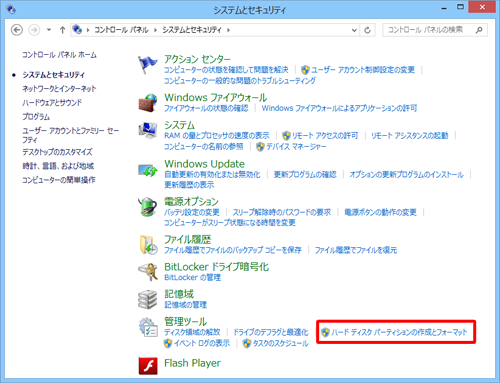Refresh the control panel view
Screen dimensions: 500x383
(367, 30)
